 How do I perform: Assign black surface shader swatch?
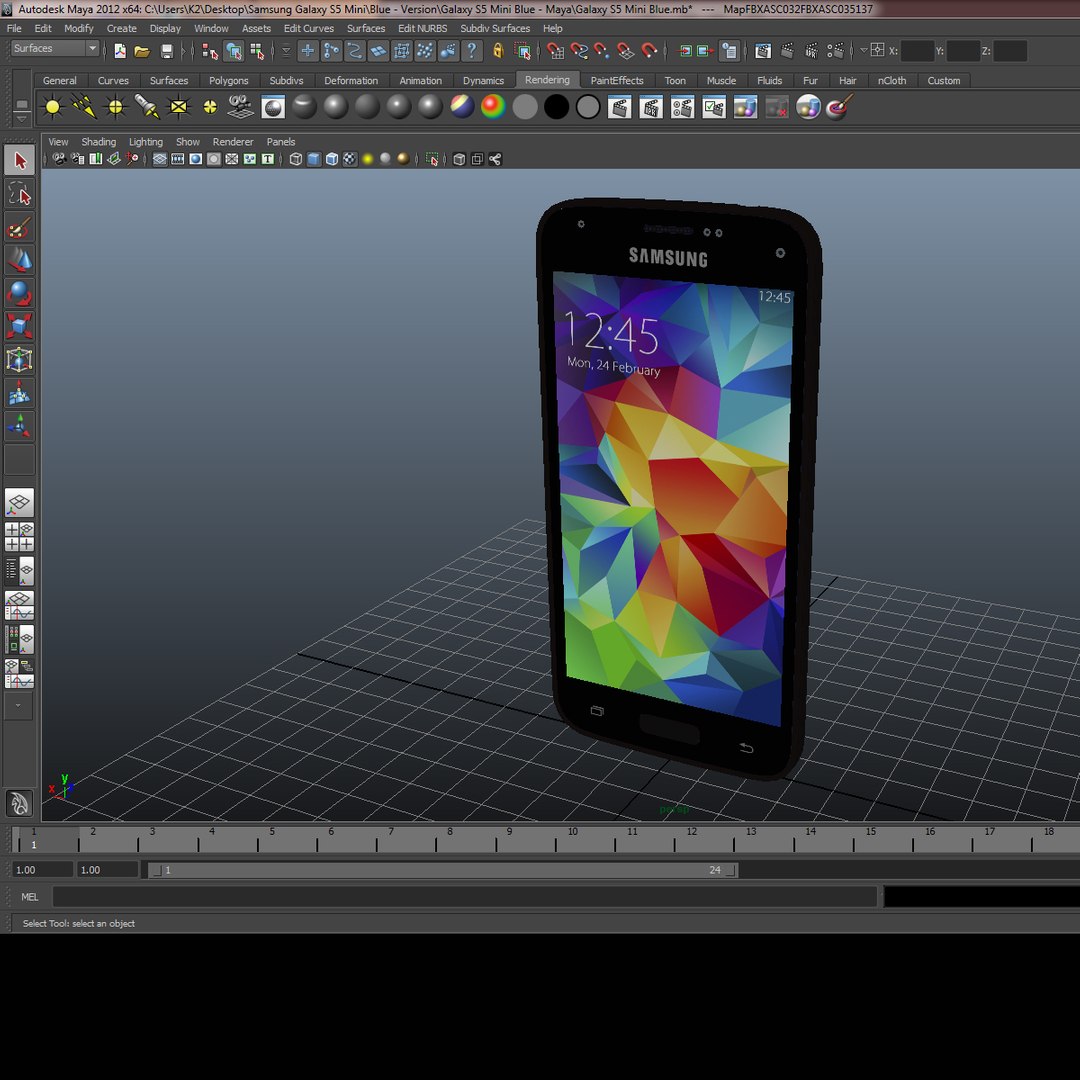click(x=556, y=107)
